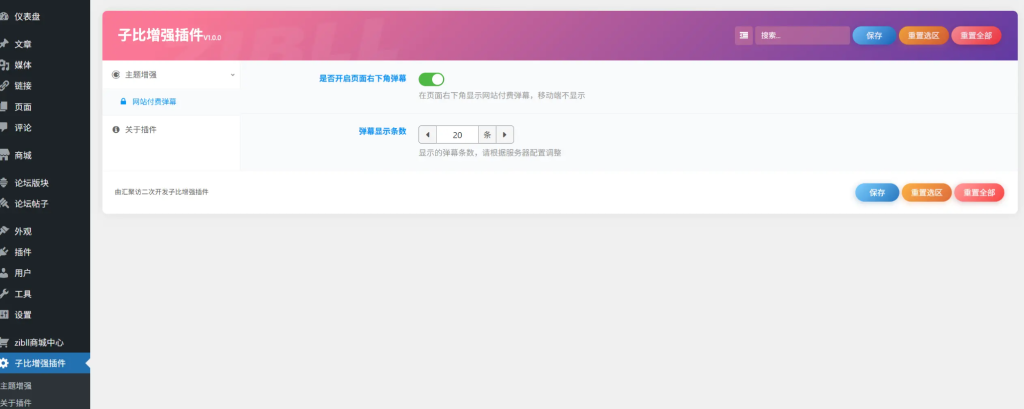Click the top 重置选区 button
This screenshot has height=409, width=1024.
click(923, 35)
